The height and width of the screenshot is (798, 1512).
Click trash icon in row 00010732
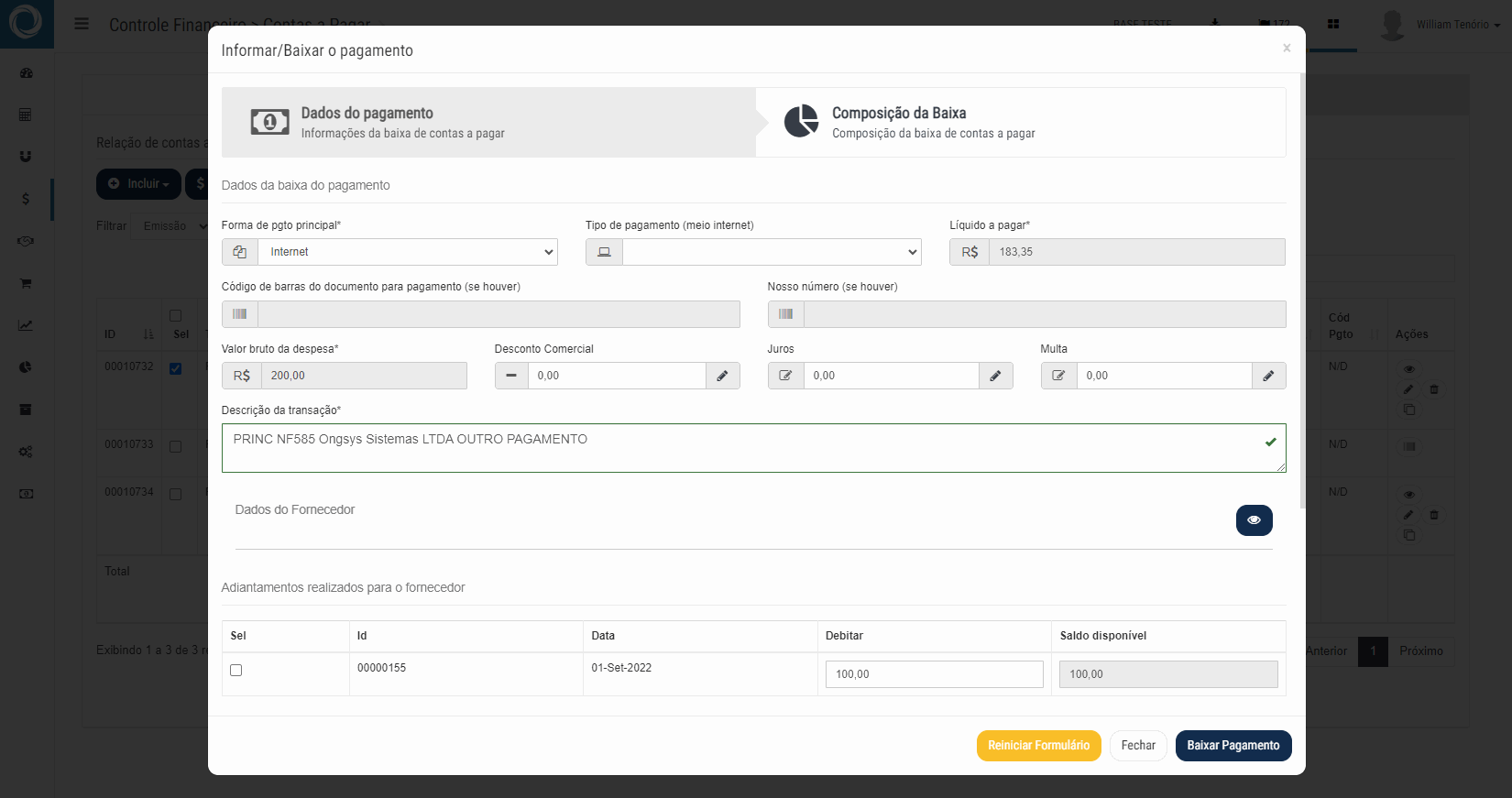click(x=1434, y=389)
